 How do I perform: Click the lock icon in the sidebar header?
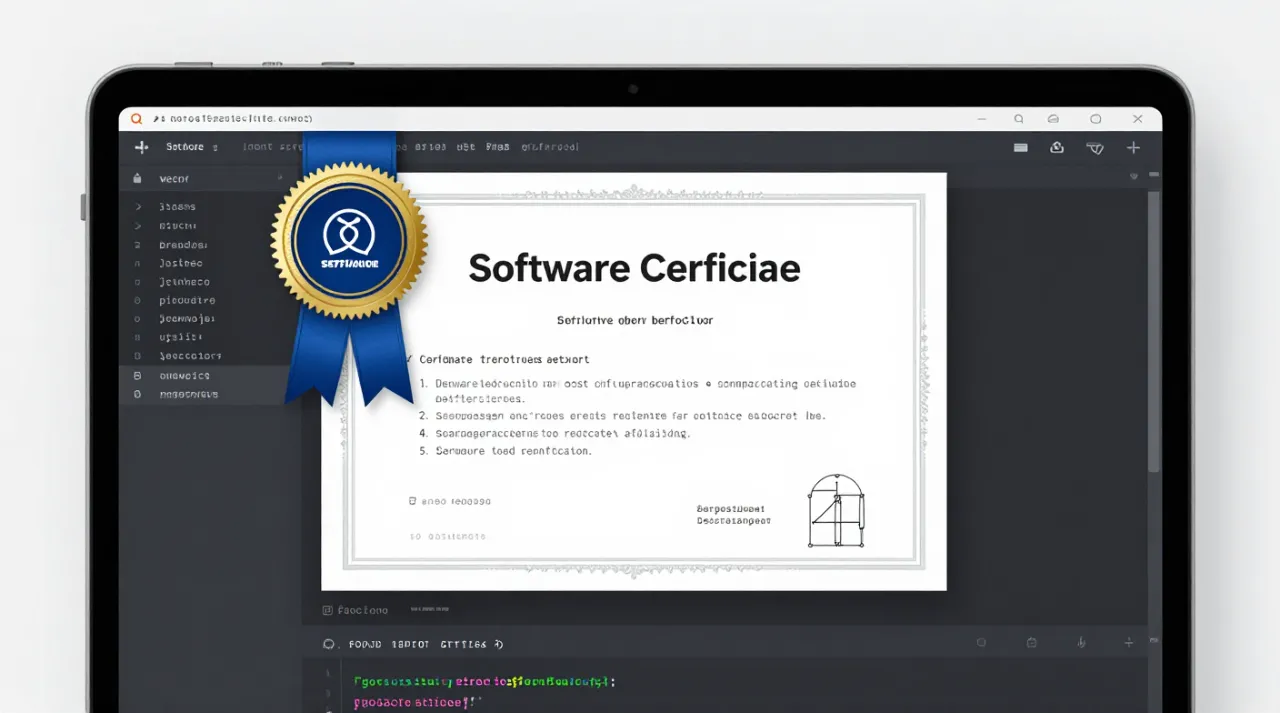(137, 179)
